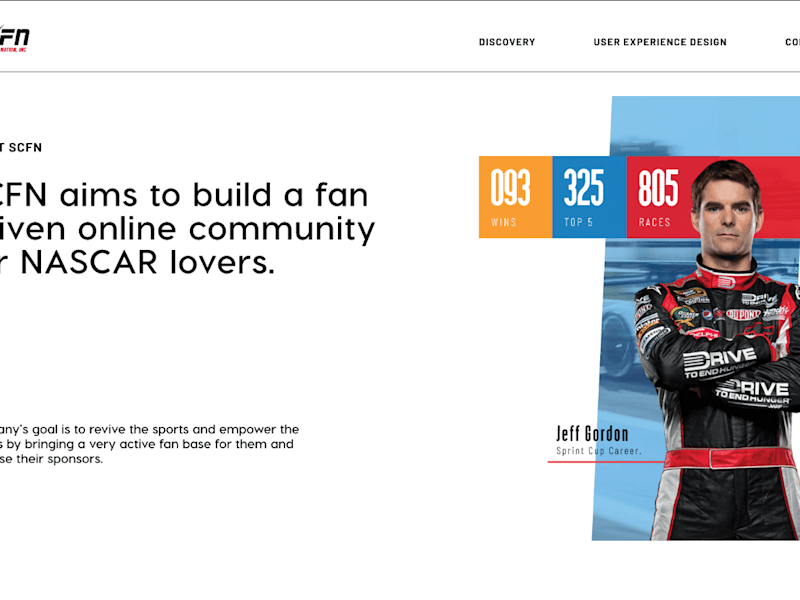Image resolution: width=800 pixels, height=600 pixels.
Task: Open the Discovery nav item
Action: coord(507,42)
